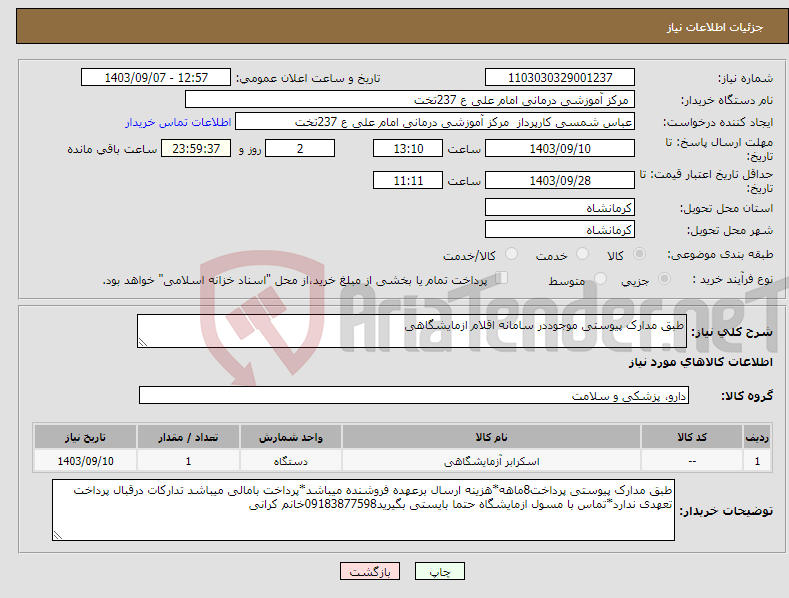Screen dimensions: 789x598
Task: Click the طبقه بندی موضوعی label
Action: (x=720, y=255)
